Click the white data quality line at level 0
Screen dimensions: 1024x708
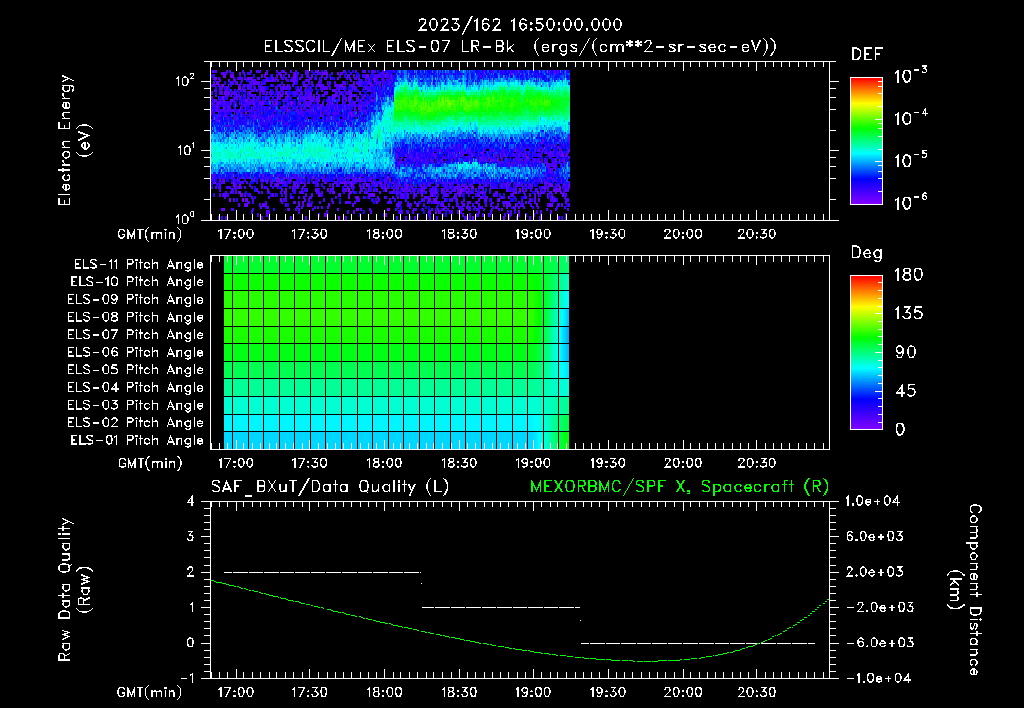[x=697, y=643]
